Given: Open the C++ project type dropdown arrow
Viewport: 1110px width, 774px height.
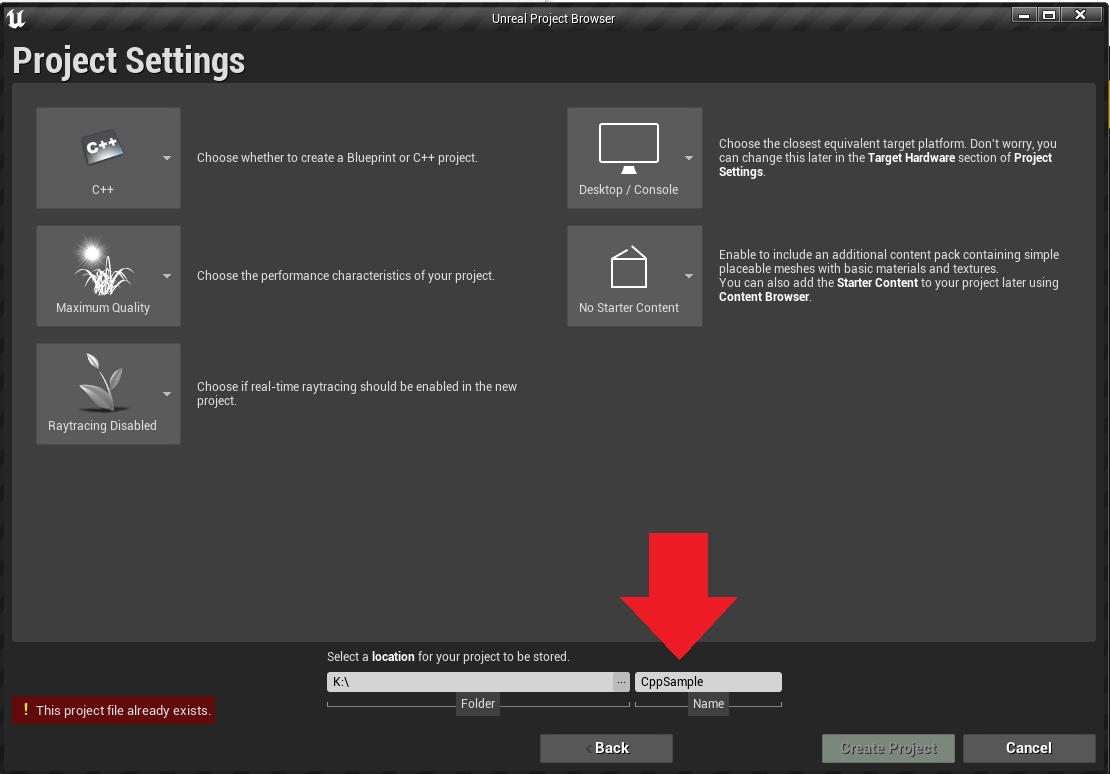Looking at the screenshot, I should point(167,158).
